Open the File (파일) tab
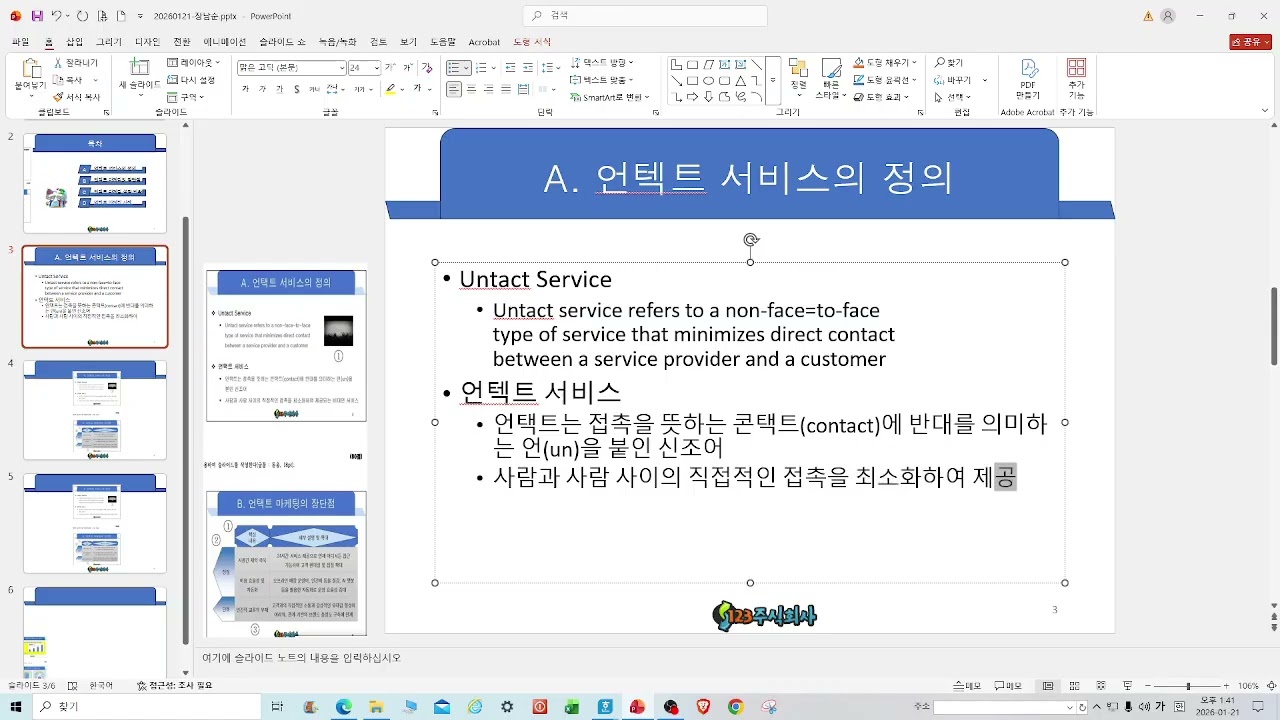The image size is (1280, 720). pos(20,42)
